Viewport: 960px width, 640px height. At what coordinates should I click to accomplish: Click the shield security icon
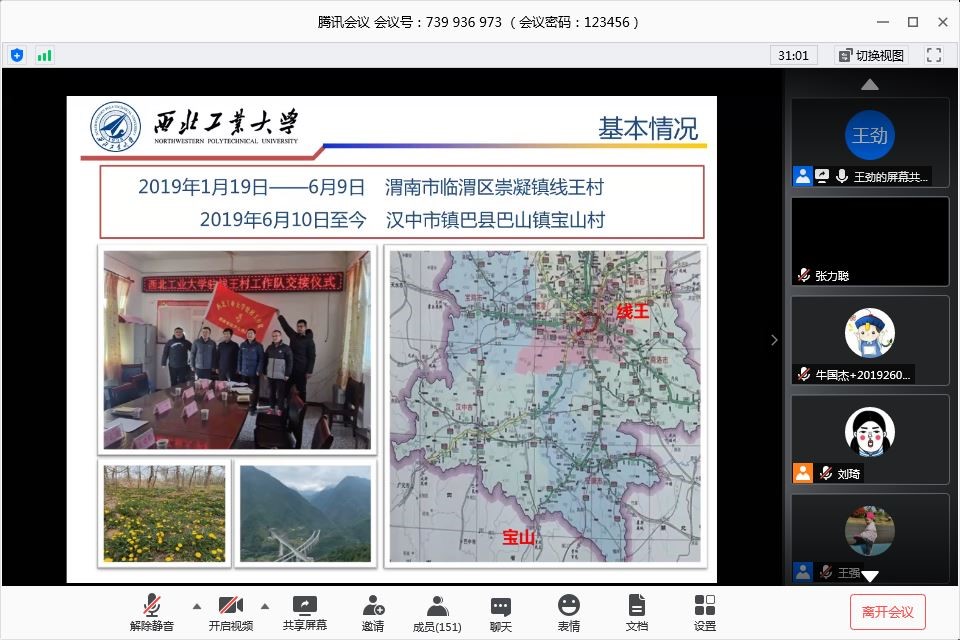[x=17, y=55]
